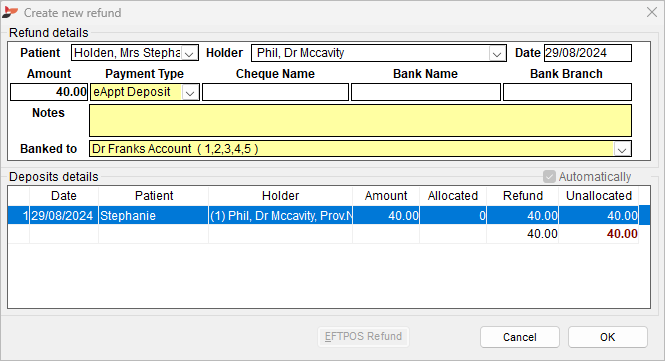Click the Holder cell '(1) Phil, Dr Mccavity'
The height and width of the screenshot is (361, 665).
click(x=281, y=215)
